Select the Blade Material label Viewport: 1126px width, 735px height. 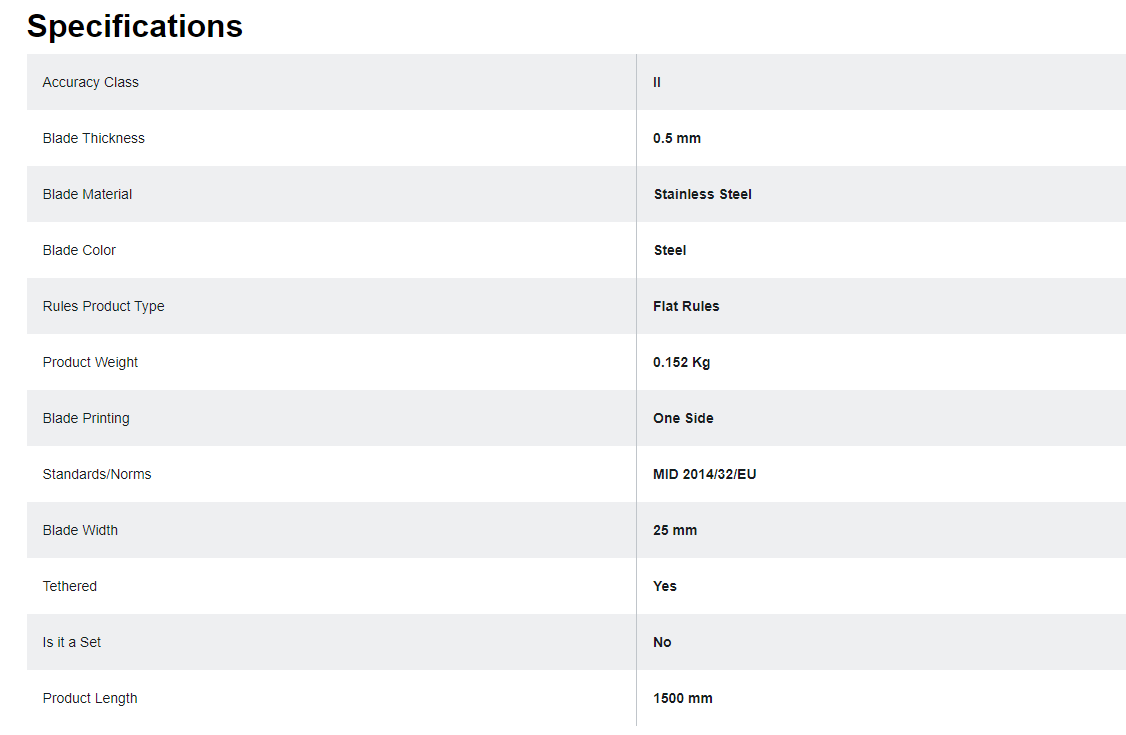[87, 195]
